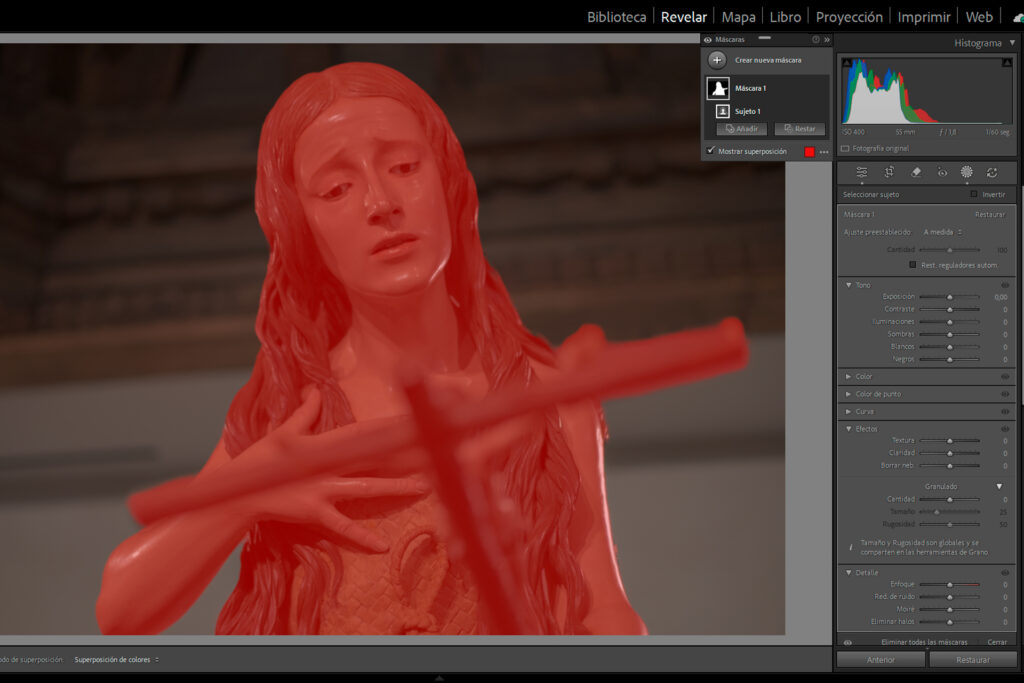Image resolution: width=1024 pixels, height=683 pixels.
Task: Select the Masking tool icon
Action: coord(967,172)
